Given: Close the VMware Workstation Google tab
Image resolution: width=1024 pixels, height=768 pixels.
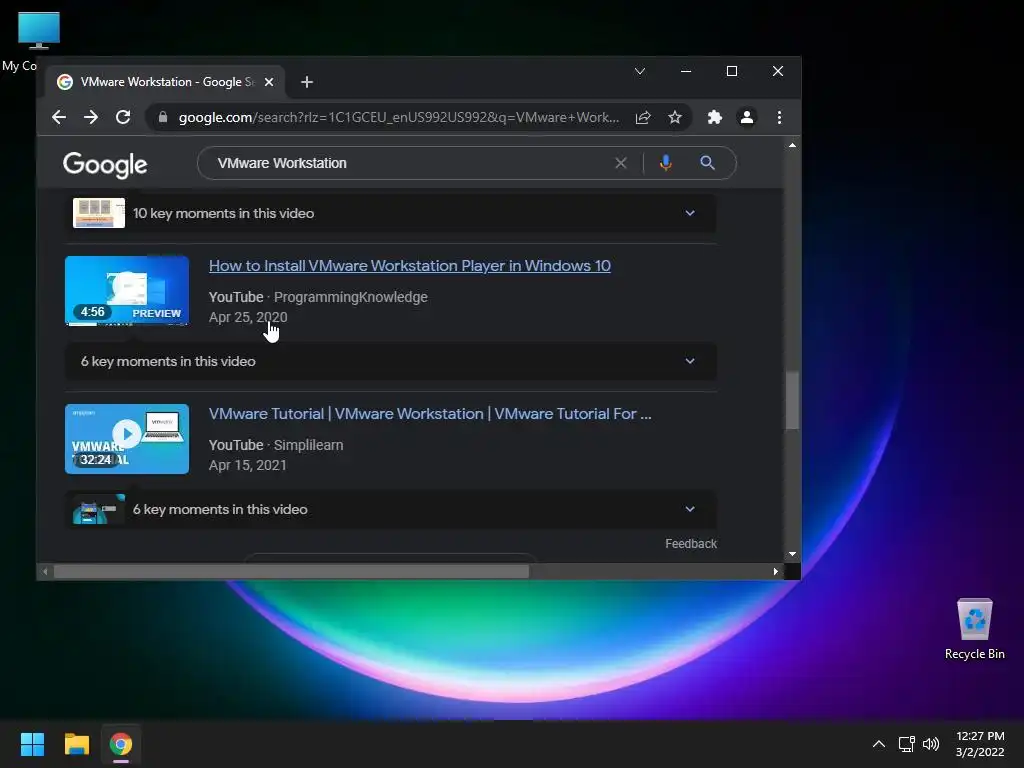Looking at the screenshot, I should tap(269, 82).
